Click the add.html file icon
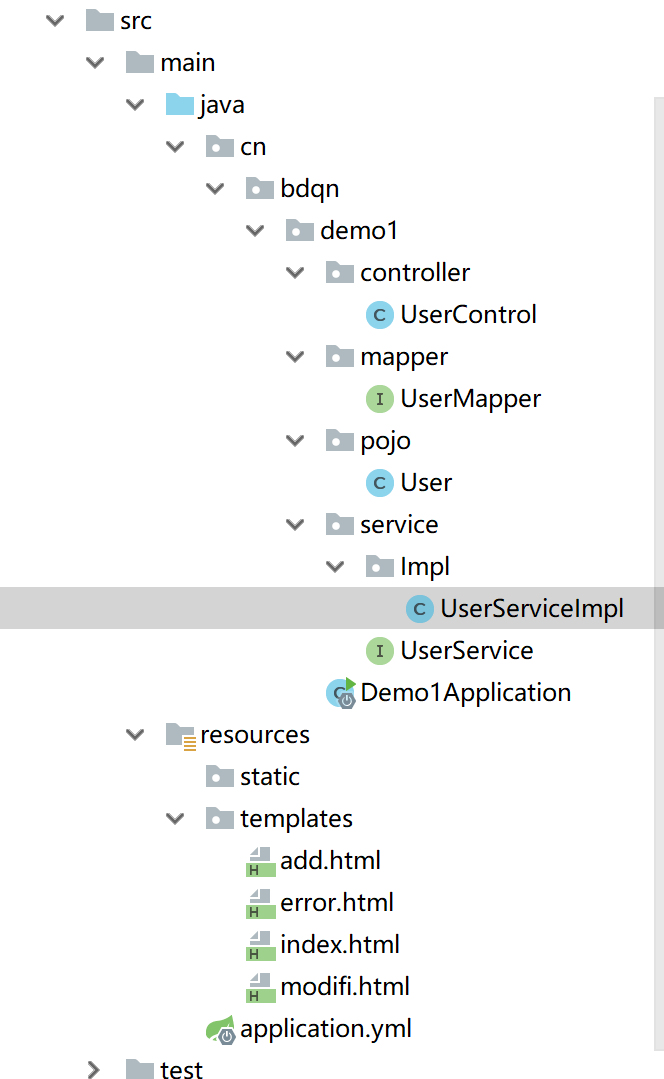 [x=260, y=861]
